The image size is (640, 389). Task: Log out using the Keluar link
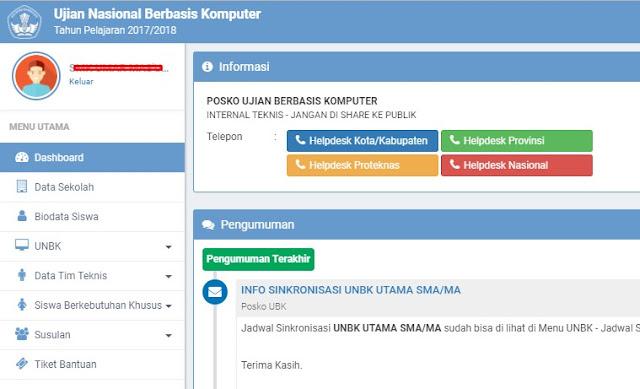tap(81, 82)
